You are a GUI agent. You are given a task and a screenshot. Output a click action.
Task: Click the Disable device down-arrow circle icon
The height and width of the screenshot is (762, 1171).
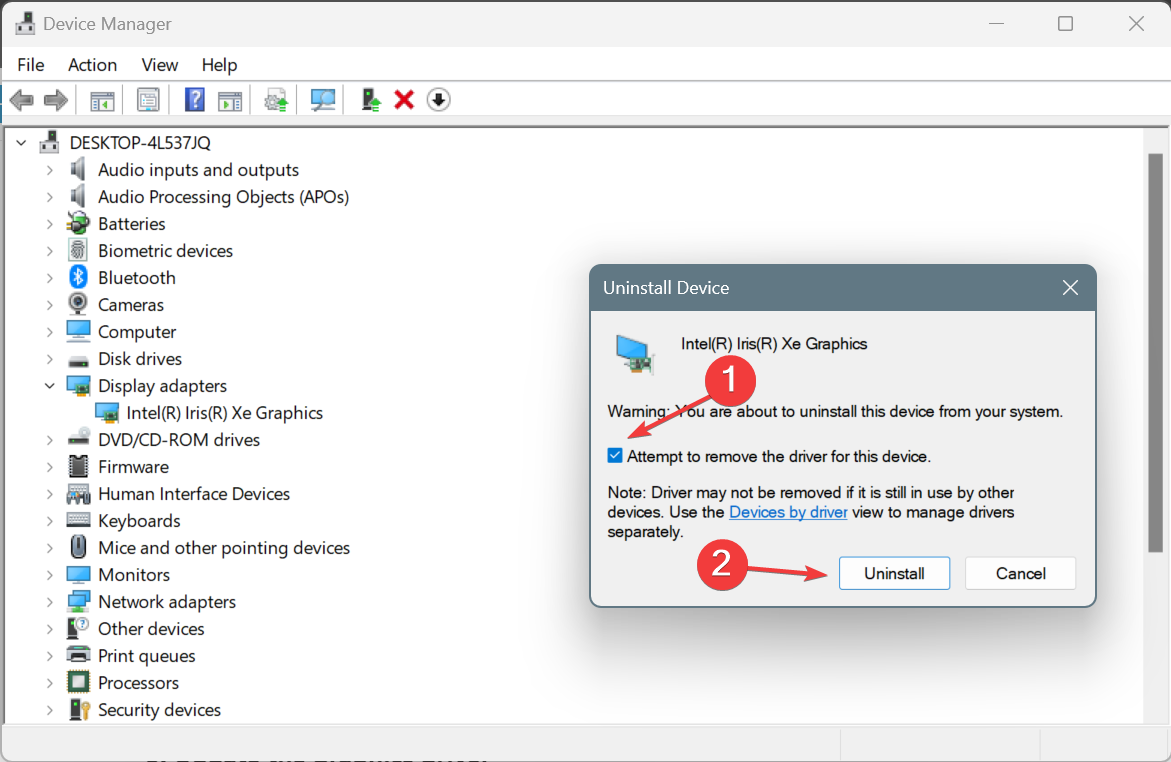438,99
